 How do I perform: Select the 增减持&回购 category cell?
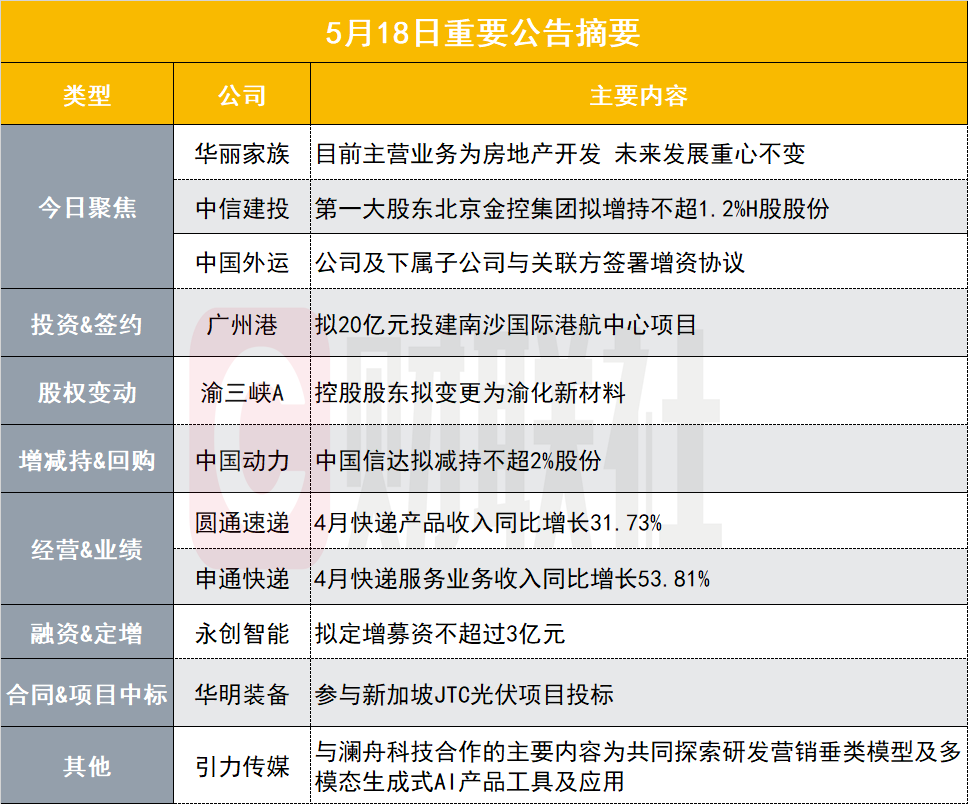87,459
